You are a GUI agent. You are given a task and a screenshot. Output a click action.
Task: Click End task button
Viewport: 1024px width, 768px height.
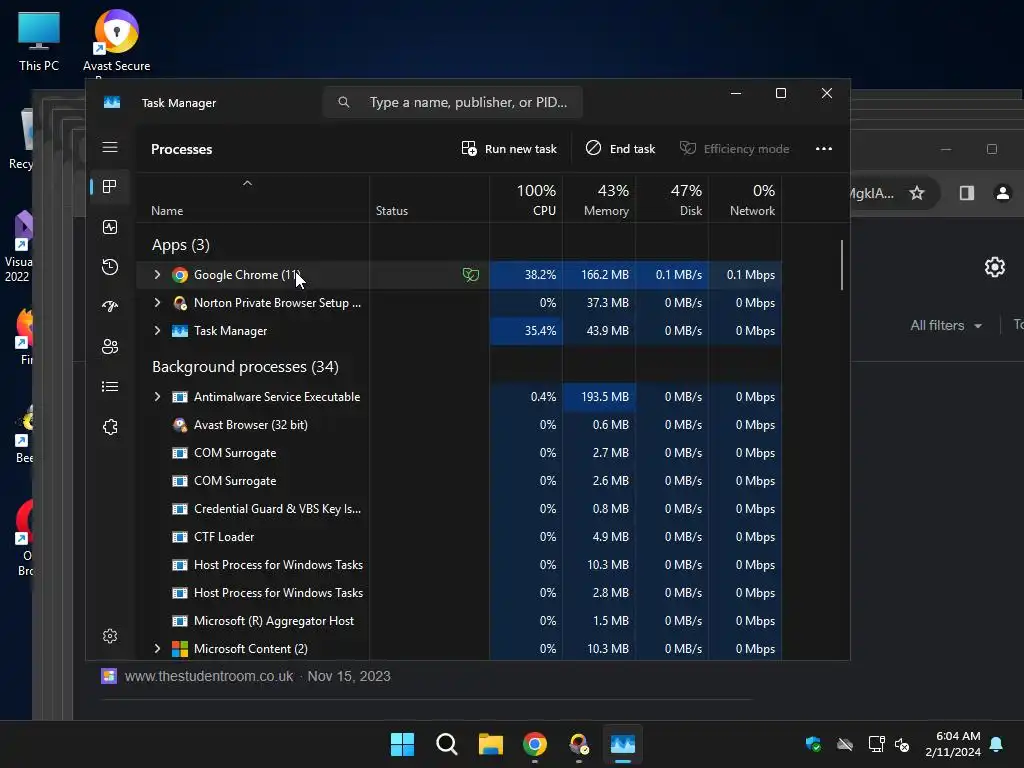click(620, 149)
